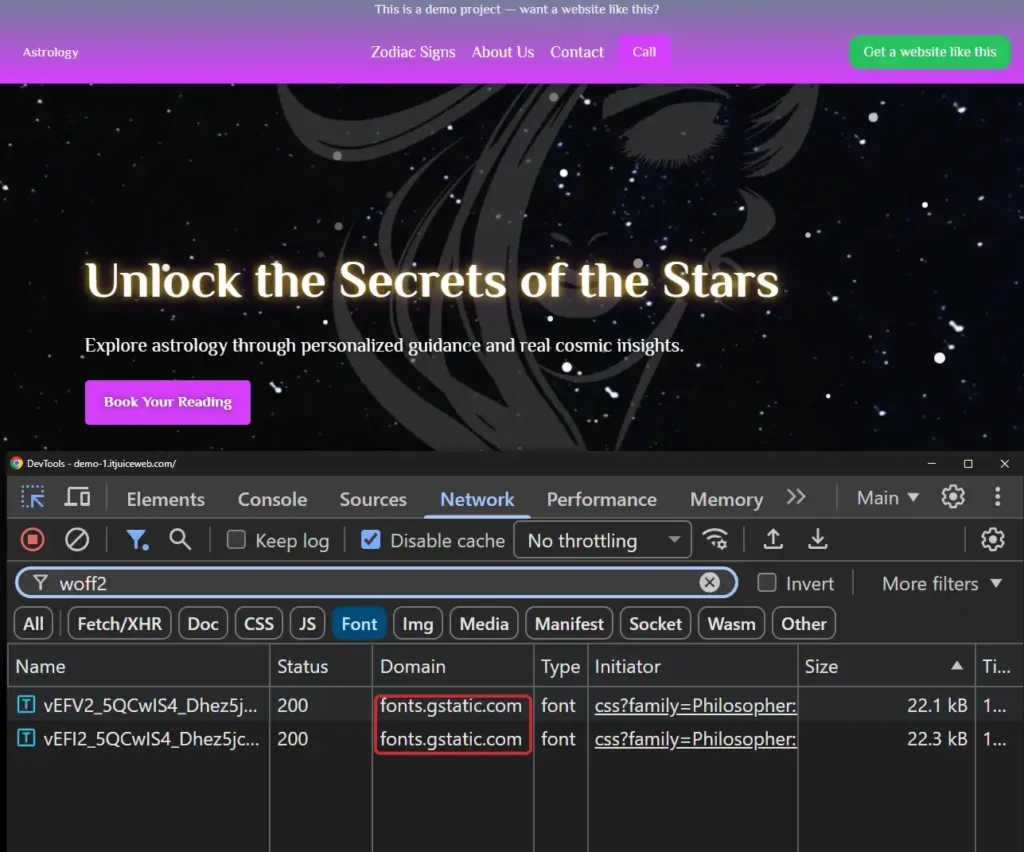Sort by the Initiator column header
The width and height of the screenshot is (1024, 852).
click(x=693, y=666)
